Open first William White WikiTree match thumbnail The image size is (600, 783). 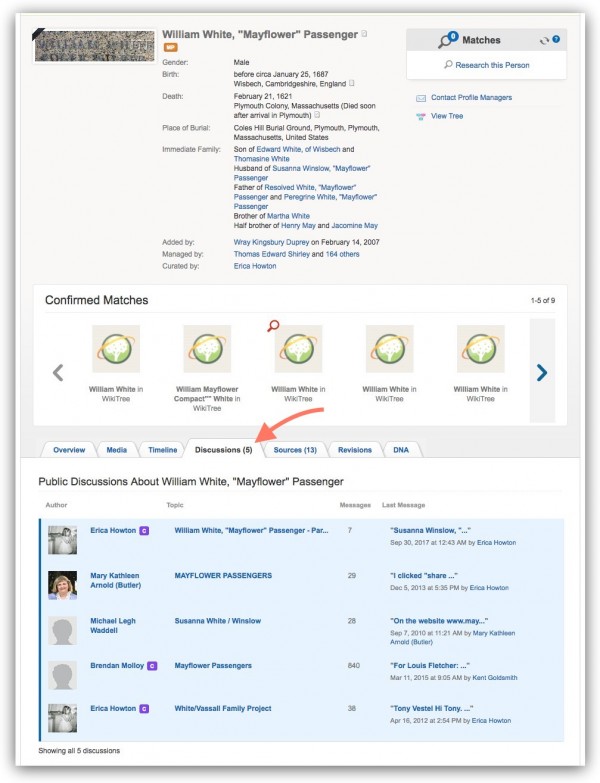tap(116, 349)
